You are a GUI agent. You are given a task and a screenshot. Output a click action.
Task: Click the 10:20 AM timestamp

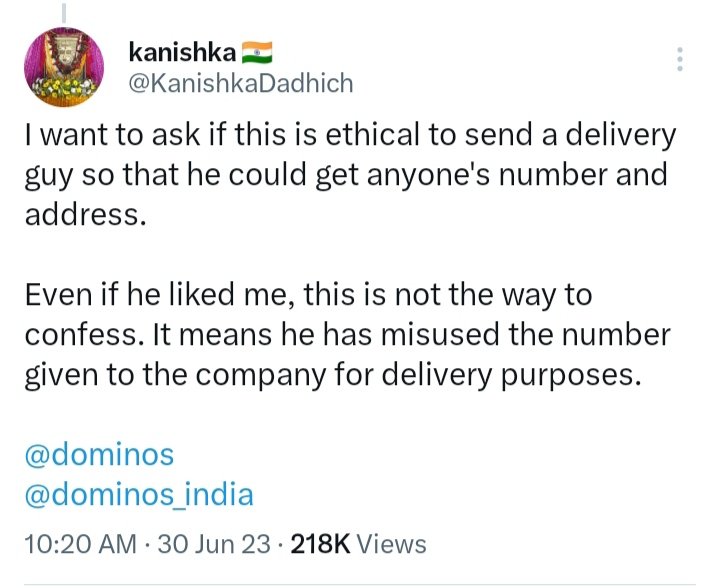tap(79, 544)
